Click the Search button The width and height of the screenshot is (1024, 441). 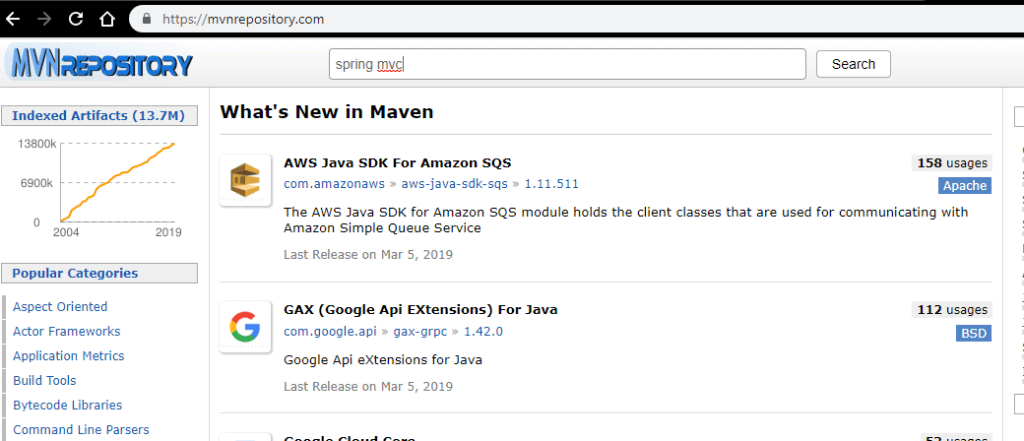[853, 64]
